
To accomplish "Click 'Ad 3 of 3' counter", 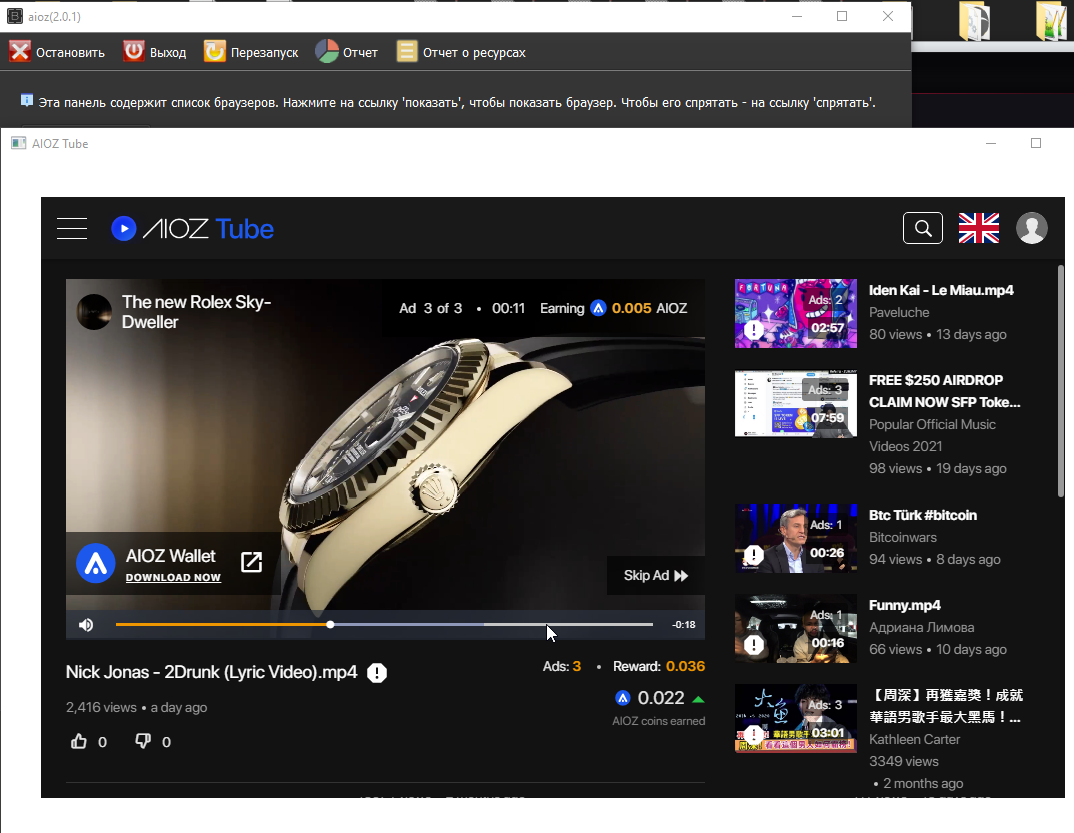I will pyautogui.click(x=430, y=308).
